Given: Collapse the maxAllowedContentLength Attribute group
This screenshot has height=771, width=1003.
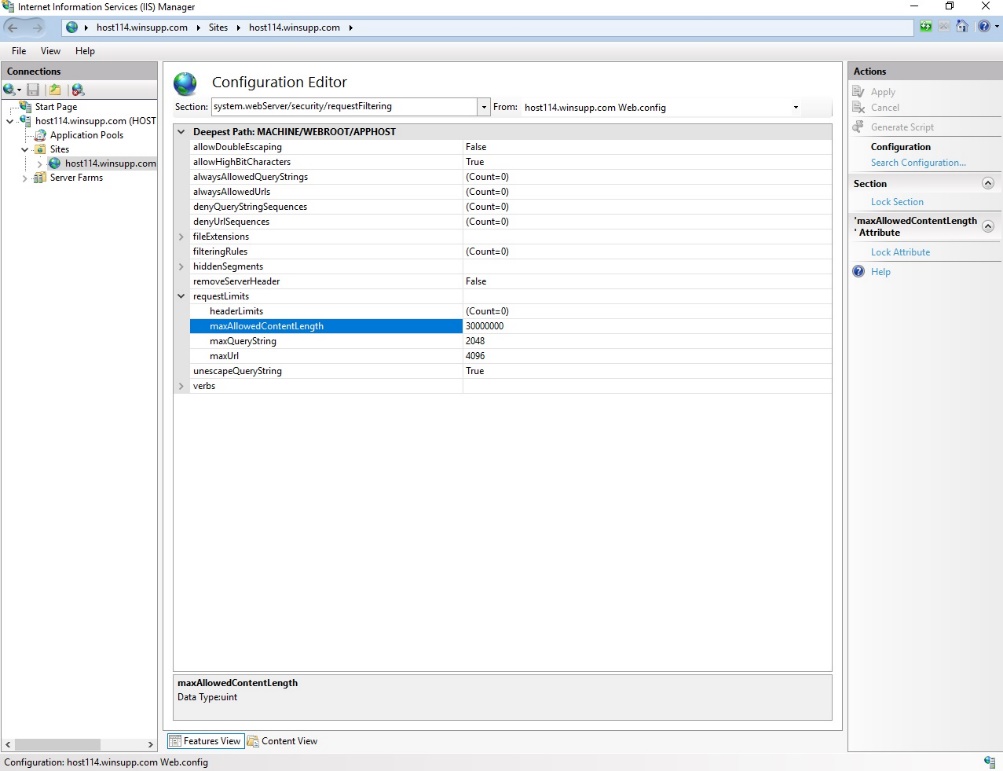Looking at the screenshot, I should tap(988, 227).
